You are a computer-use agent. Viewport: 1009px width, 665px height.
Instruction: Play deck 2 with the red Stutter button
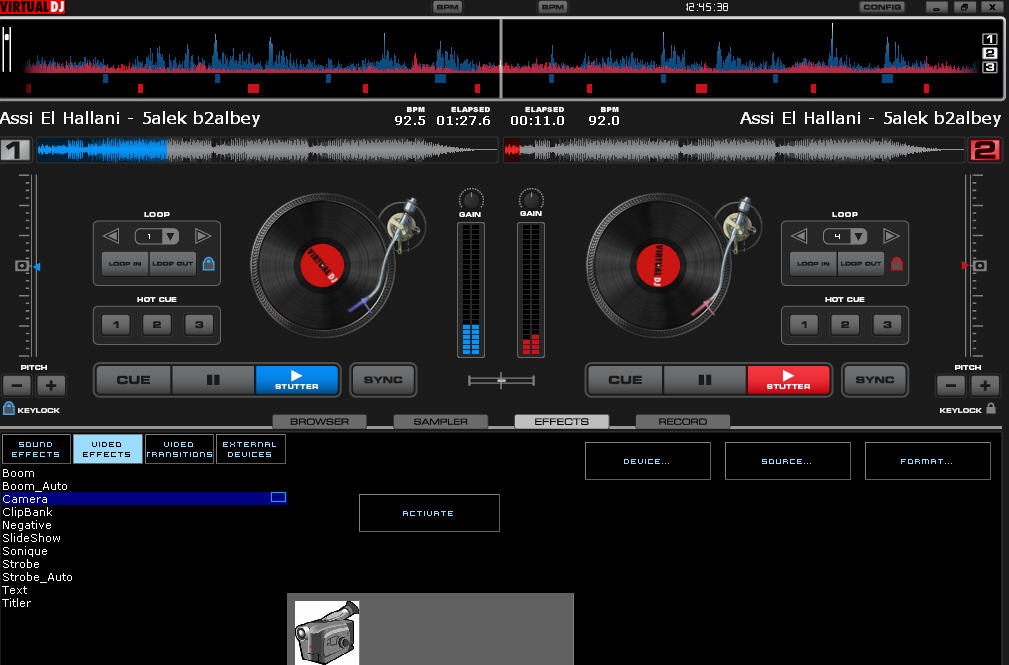pos(788,380)
